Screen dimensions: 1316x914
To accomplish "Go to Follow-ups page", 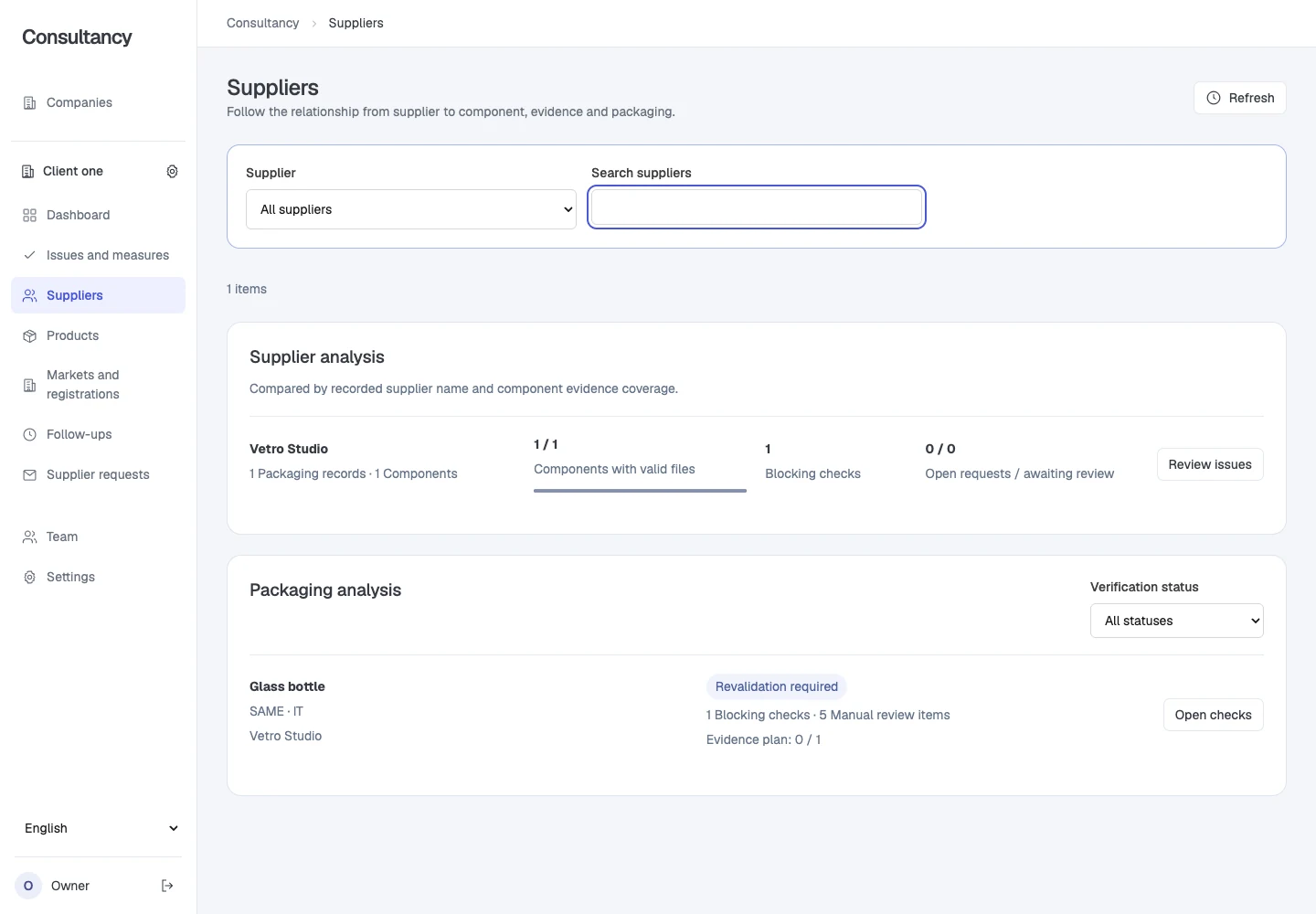I will click(99, 435).
